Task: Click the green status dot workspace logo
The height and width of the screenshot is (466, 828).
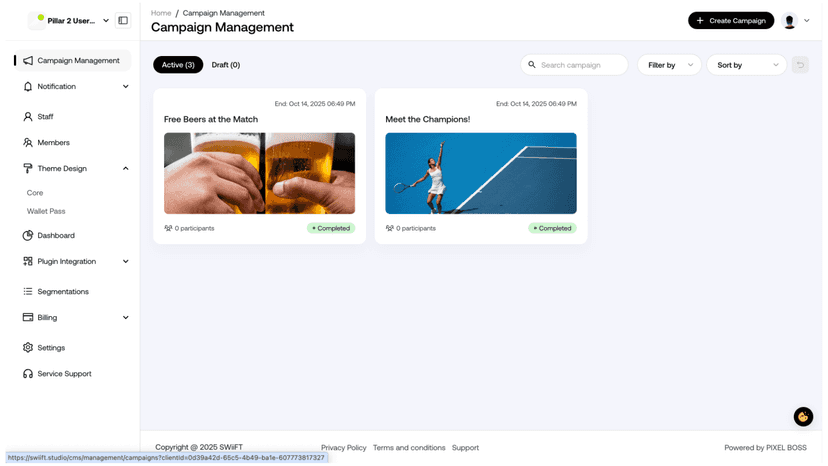Action: pyautogui.click(x=37, y=21)
